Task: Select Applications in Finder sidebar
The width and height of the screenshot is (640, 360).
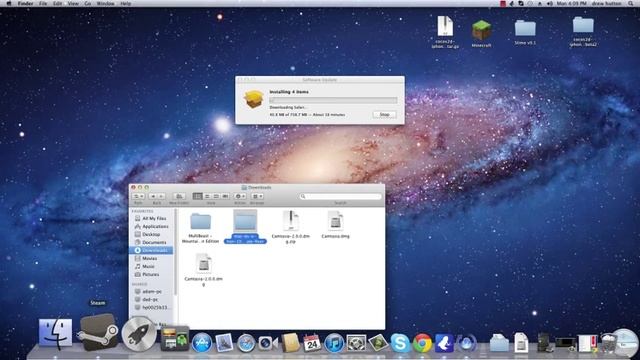Action: (151, 226)
